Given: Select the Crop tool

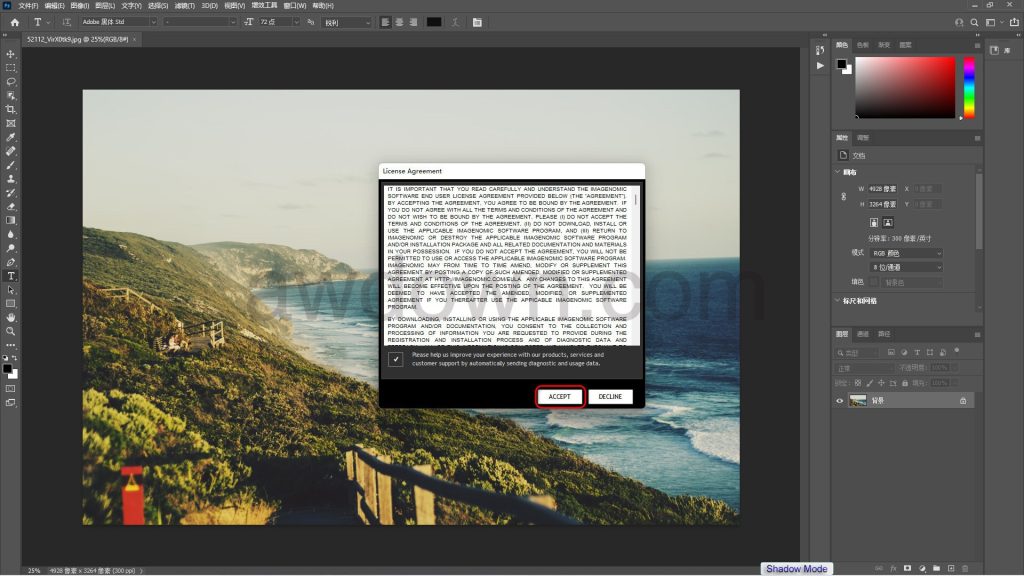Looking at the screenshot, I should point(11,109).
